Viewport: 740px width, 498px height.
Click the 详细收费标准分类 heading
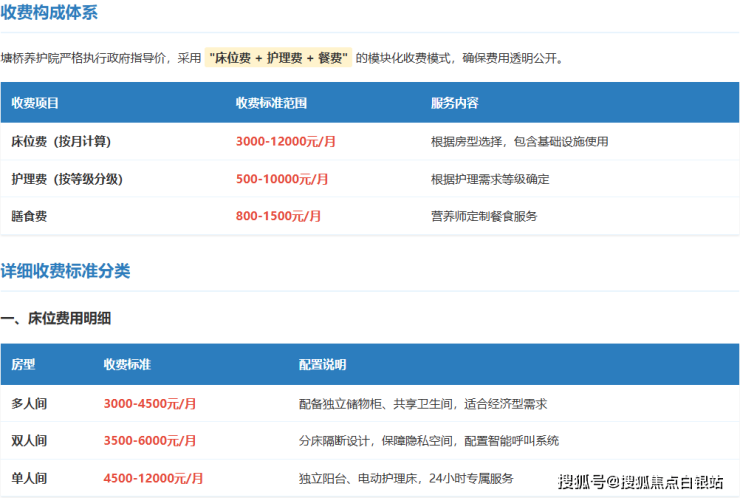[65, 271]
